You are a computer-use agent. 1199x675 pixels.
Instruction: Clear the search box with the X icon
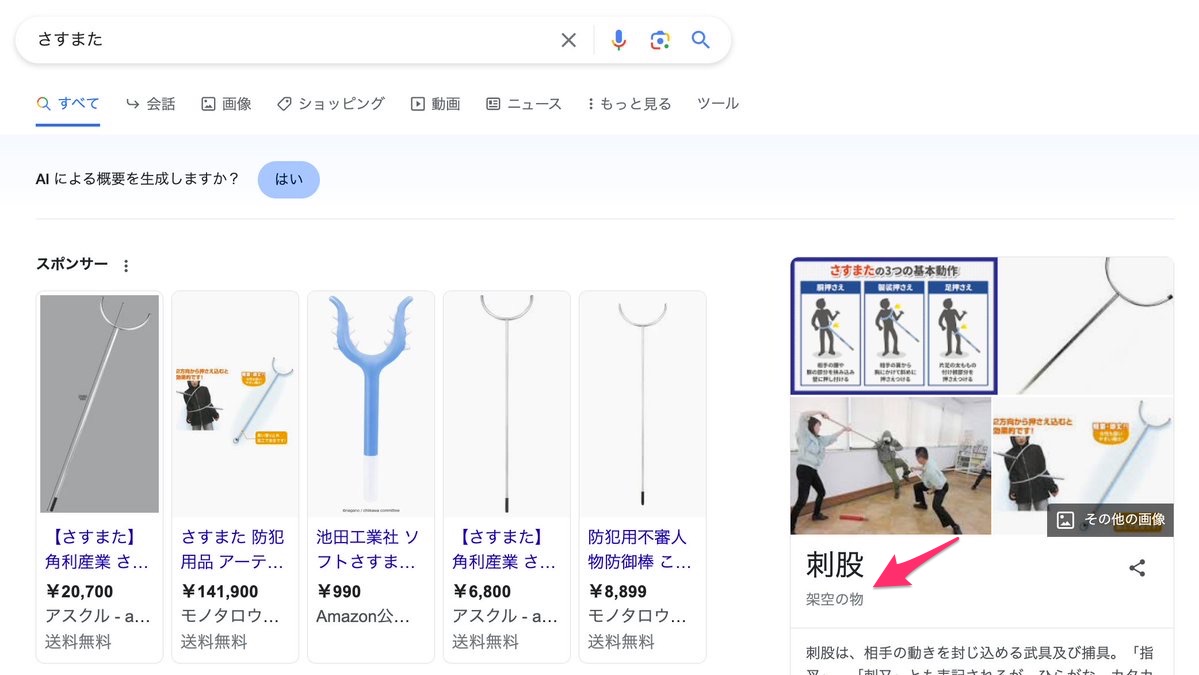[568, 40]
